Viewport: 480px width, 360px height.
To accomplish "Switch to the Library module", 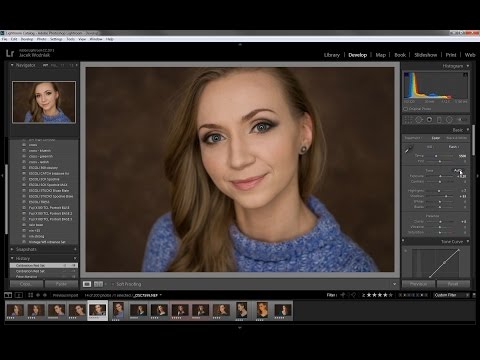I will tap(332, 55).
